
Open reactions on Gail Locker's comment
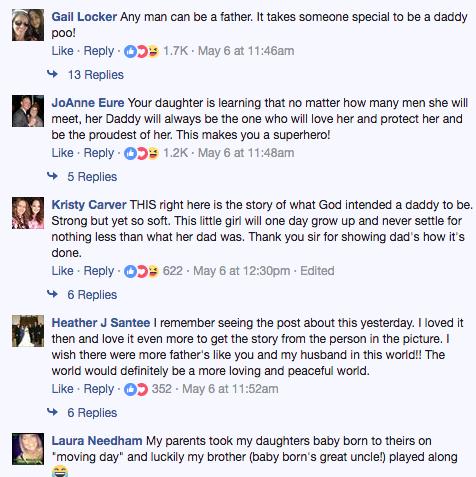click(141, 51)
